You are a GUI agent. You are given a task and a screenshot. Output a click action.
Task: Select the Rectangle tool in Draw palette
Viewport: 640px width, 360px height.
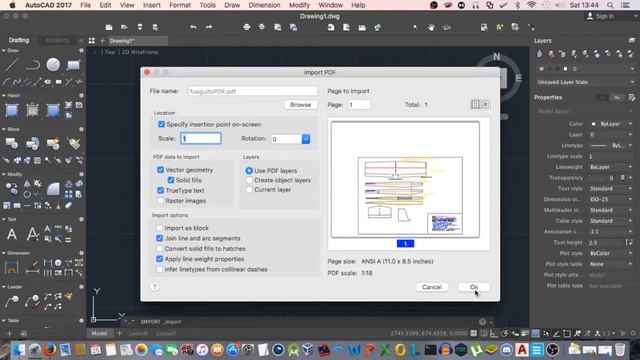(x=73, y=64)
